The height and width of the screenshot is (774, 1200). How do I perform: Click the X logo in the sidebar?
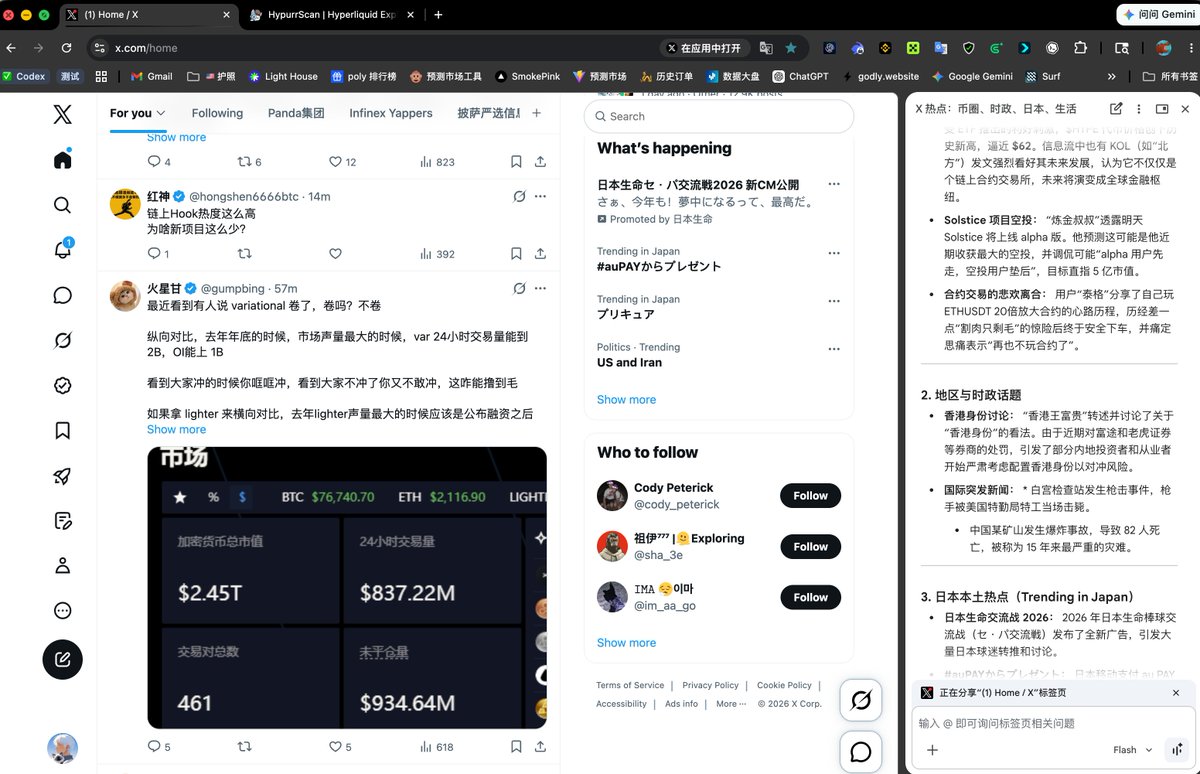62,114
